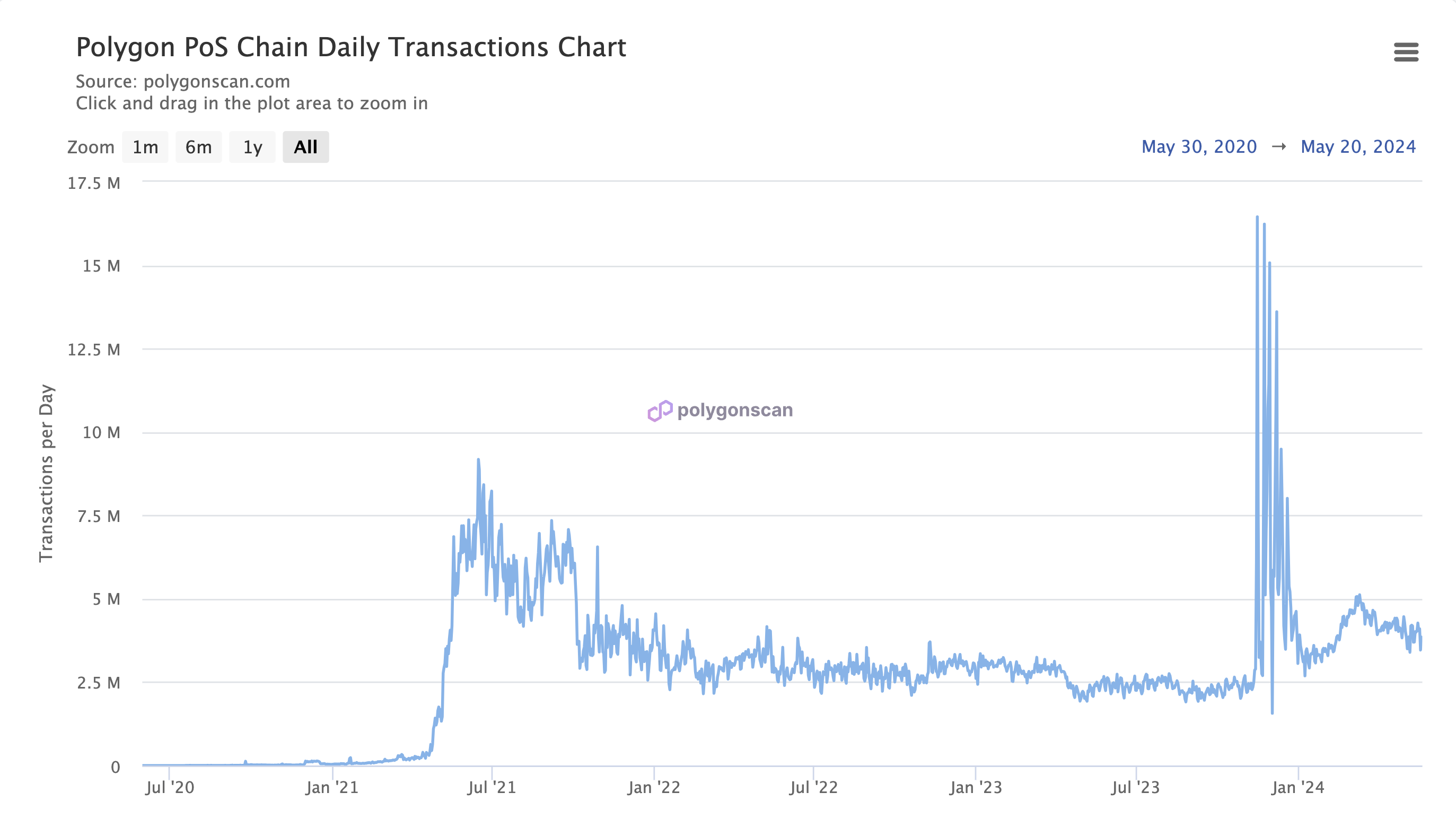This screenshot has width=1456, height=836.
Task: Click the 17.5 M y-axis label
Action: click(x=94, y=183)
